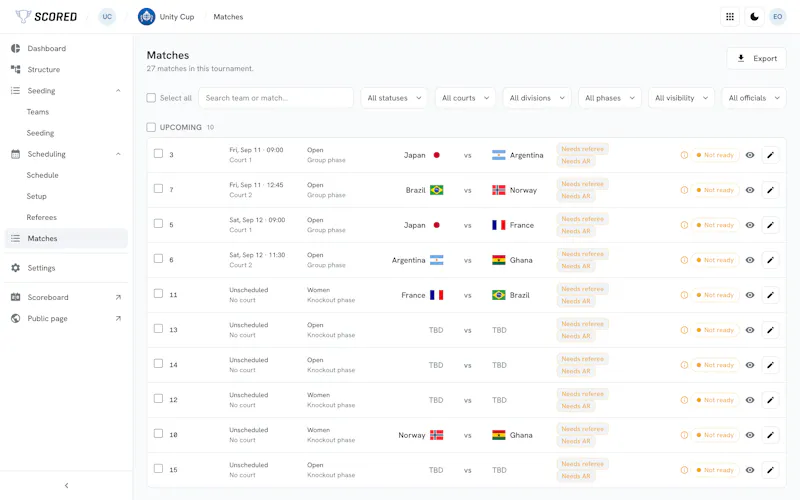This screenshot has height=500, width=800.
Task: Open the All statuses dropdown
Action: [x=394, y=98]
